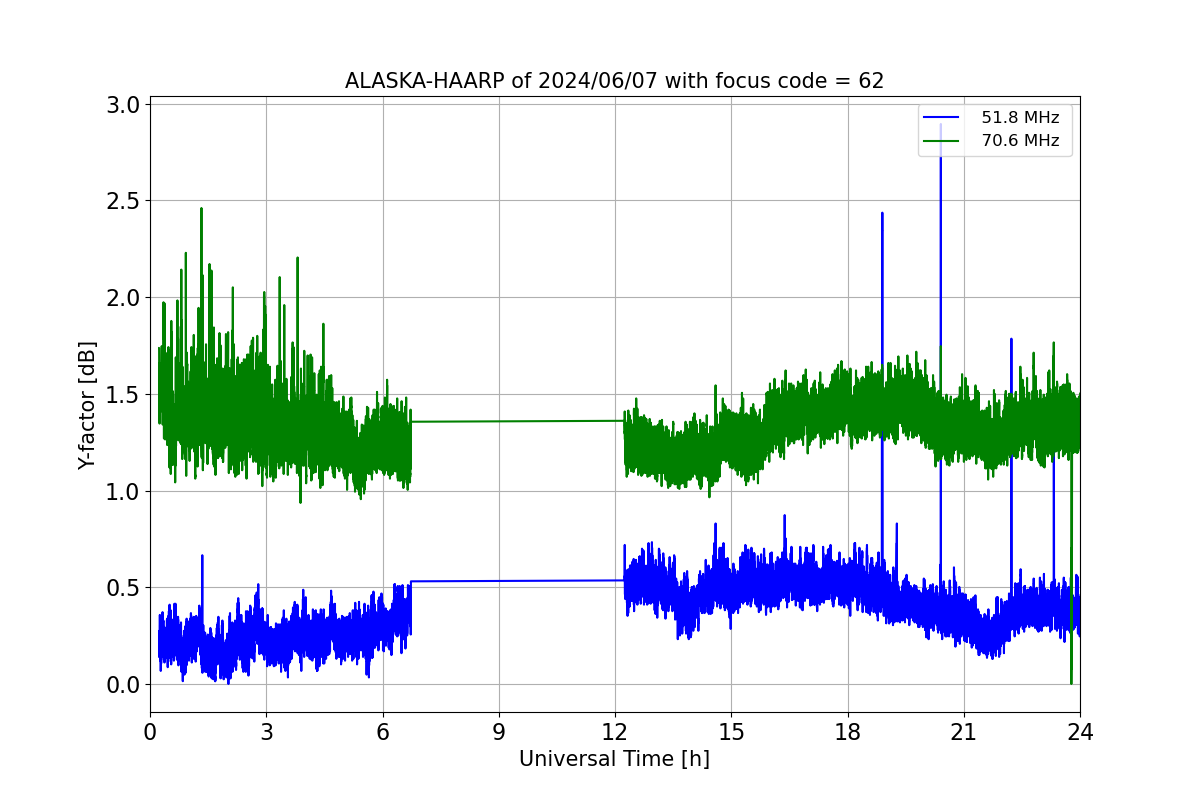1200x800 pixels.
Task: Click the blue spike peak near 19 h
Action: [882, 214]
